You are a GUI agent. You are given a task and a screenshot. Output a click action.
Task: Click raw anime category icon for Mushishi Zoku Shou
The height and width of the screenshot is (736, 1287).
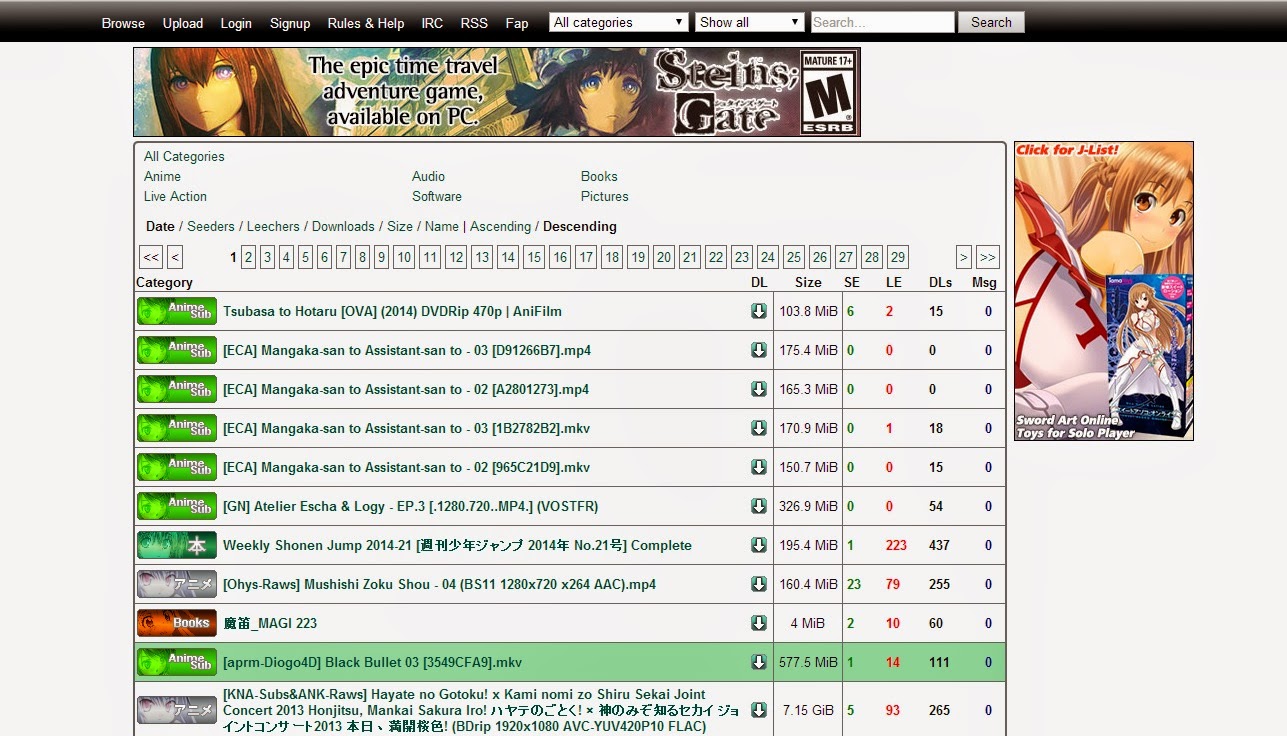coord(177,584)
